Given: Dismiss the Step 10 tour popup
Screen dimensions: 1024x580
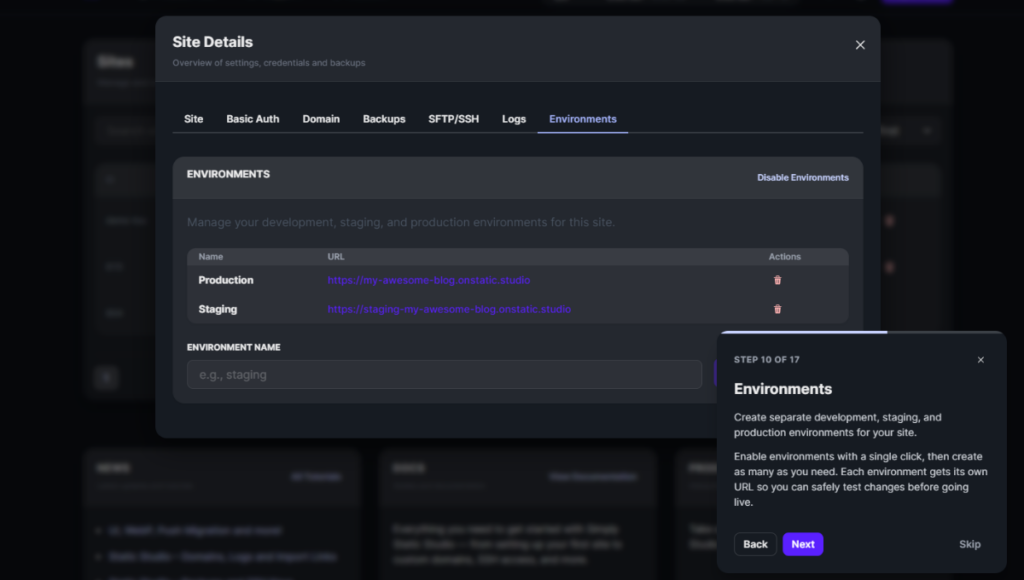Looking at the screenshot, I should point(980,360).
